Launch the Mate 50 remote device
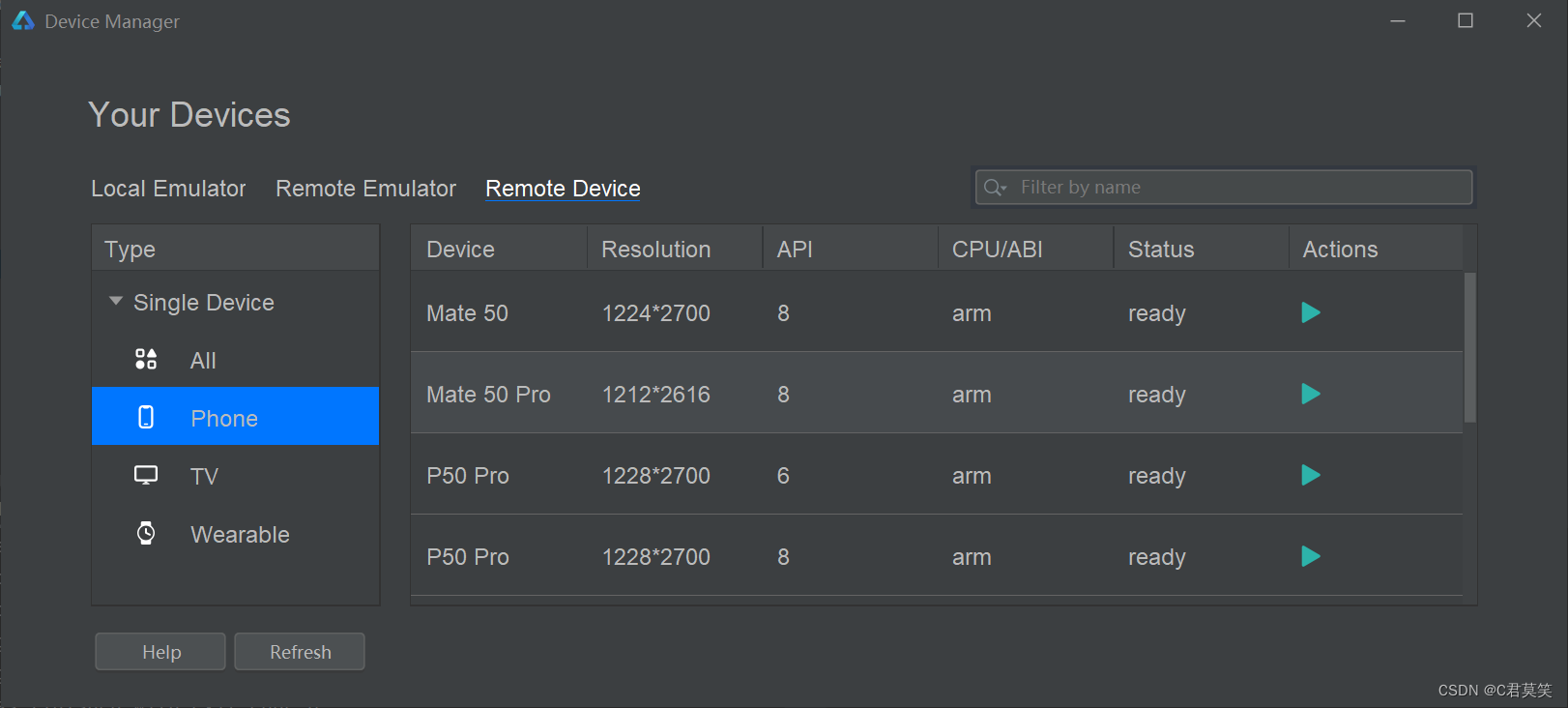The width and height of the screenshot is (1568, 708). point(1311,312)
